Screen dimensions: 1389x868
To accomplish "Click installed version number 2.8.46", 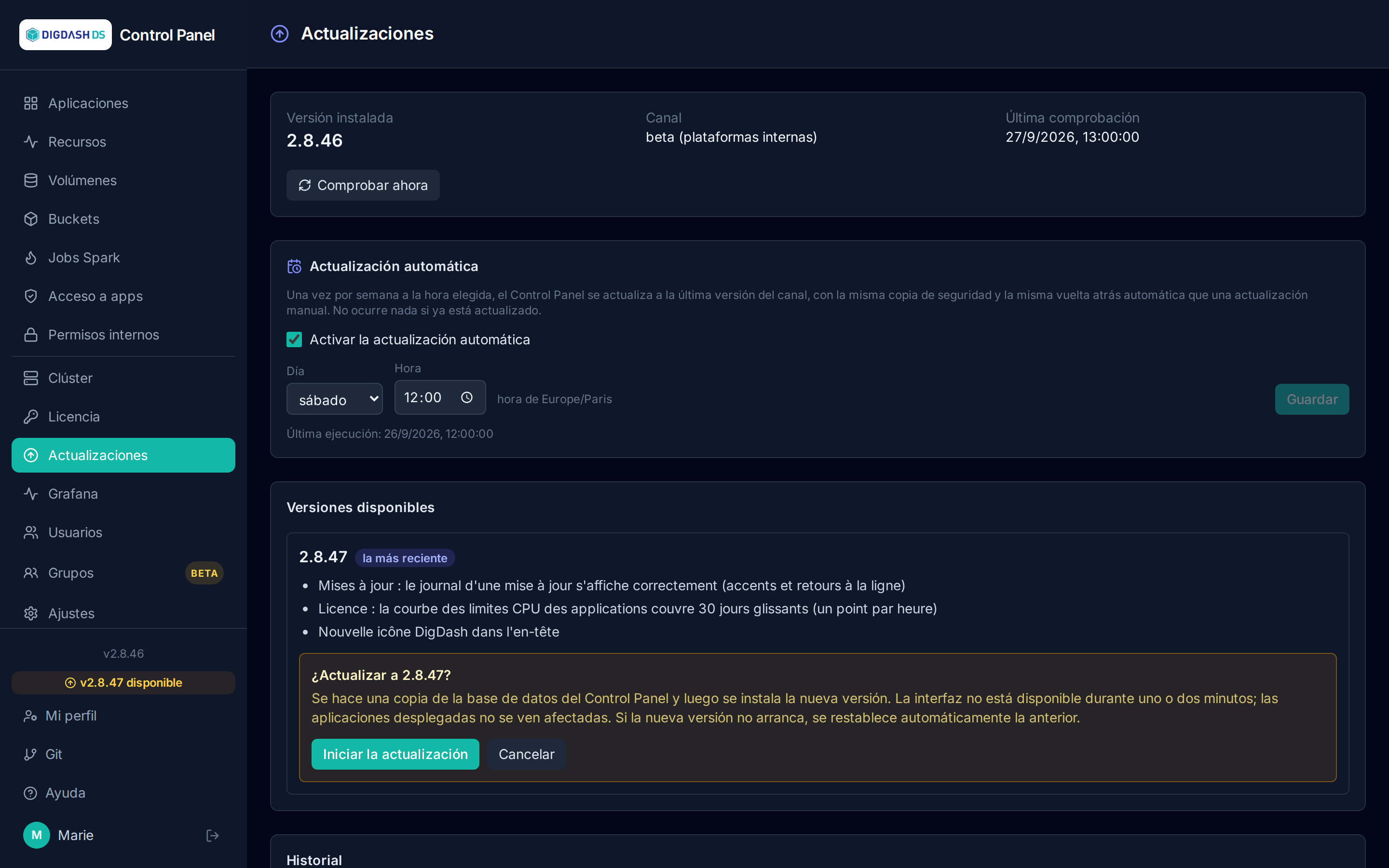I will point(314,141).
